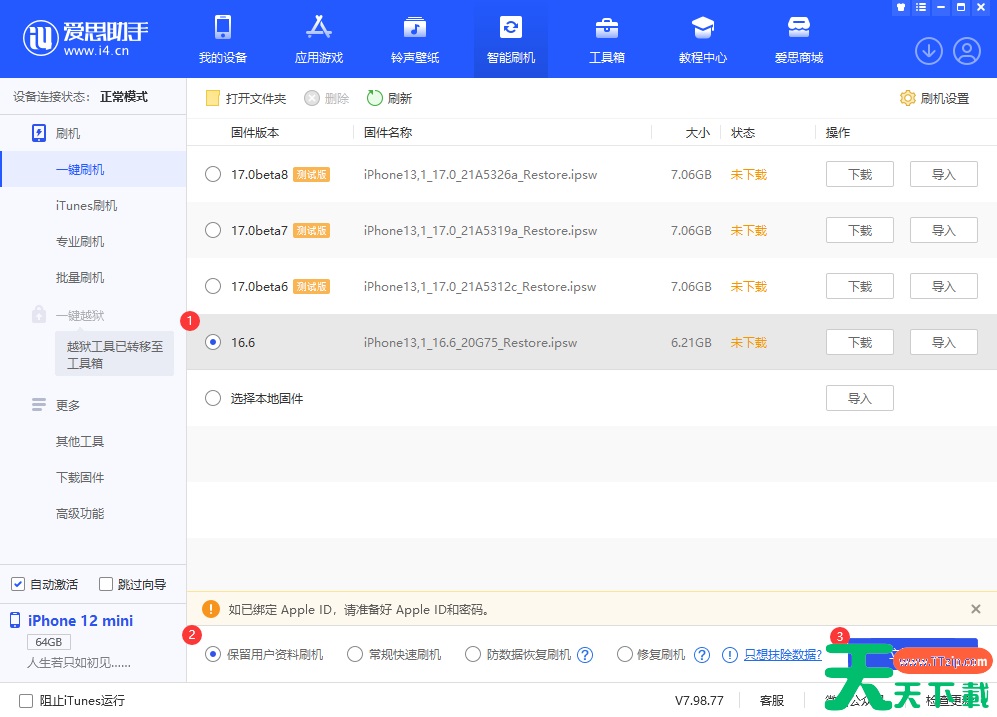
Task: Switch to 专业刷机 in sidebar
Action: pos(80,241)
